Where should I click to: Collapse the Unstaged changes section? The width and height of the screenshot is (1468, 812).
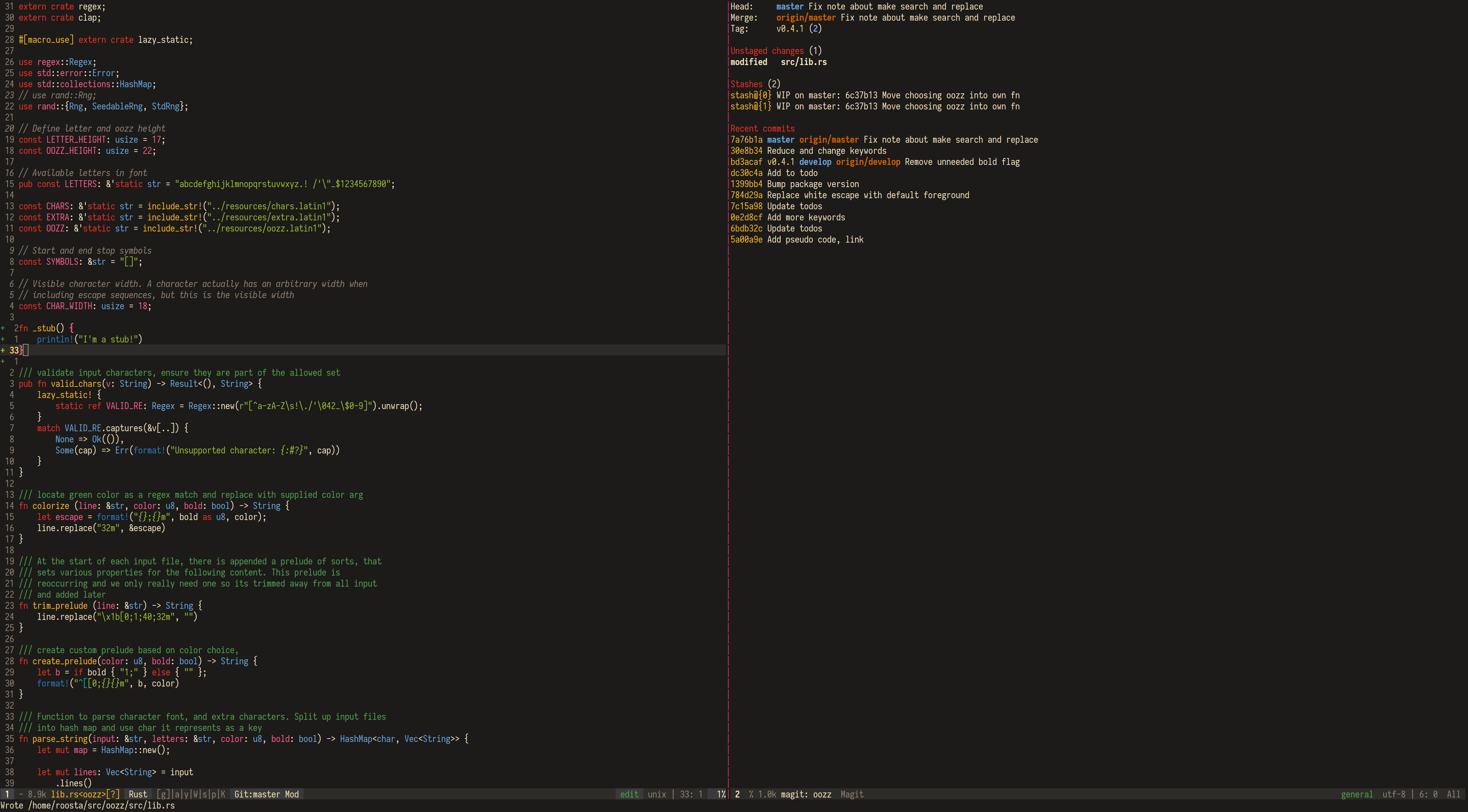pyautogui.click(x=767, y=51)
